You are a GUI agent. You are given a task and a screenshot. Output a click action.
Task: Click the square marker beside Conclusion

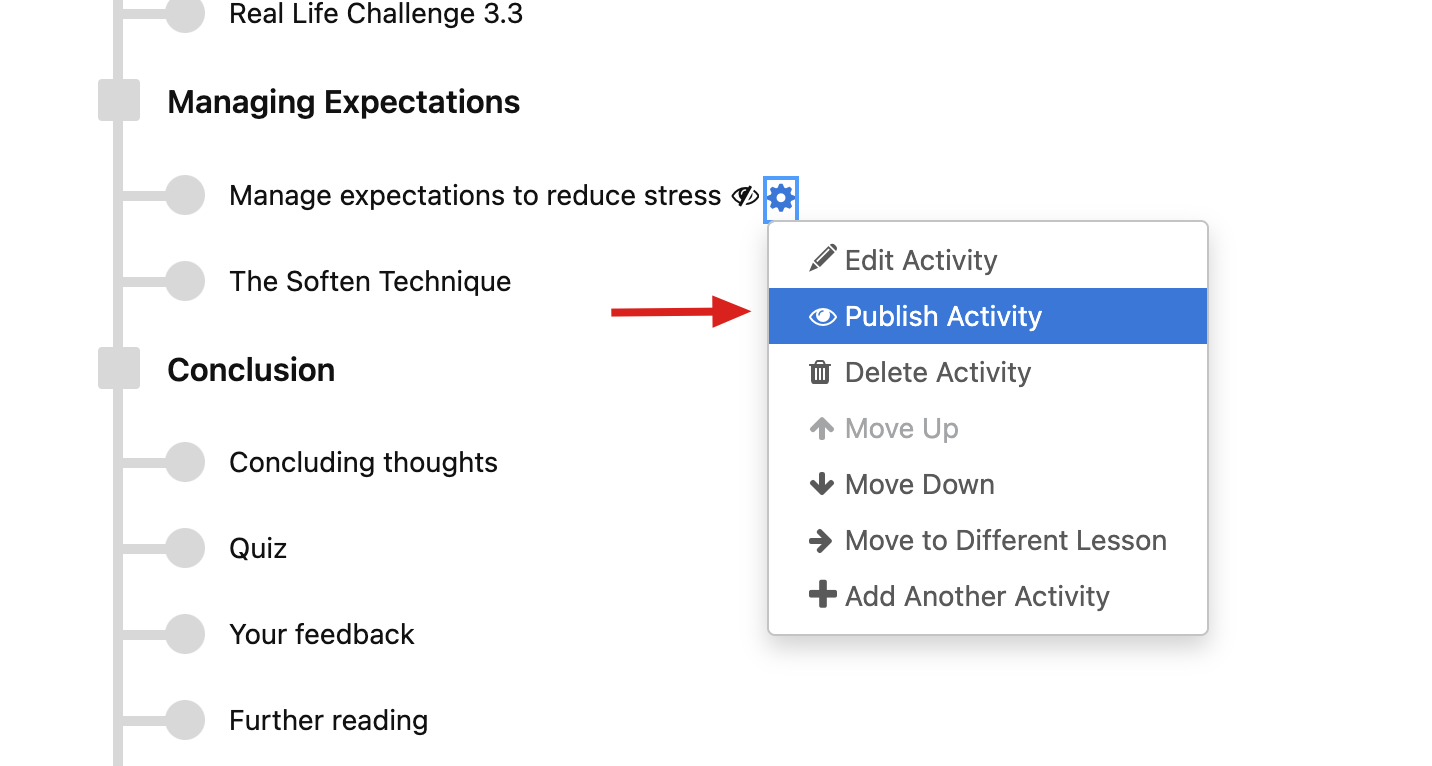tap(119, 369)
